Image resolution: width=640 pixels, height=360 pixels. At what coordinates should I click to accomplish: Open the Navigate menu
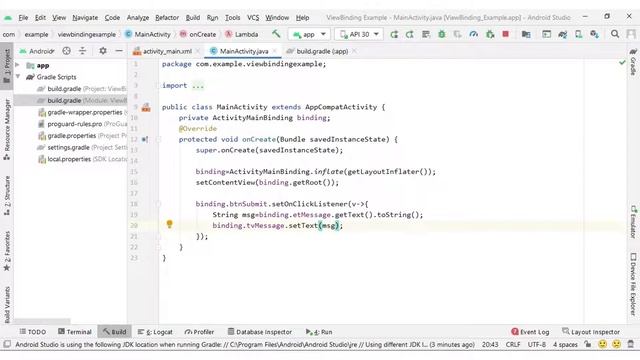pyautogui.click(x=85, y=18)
